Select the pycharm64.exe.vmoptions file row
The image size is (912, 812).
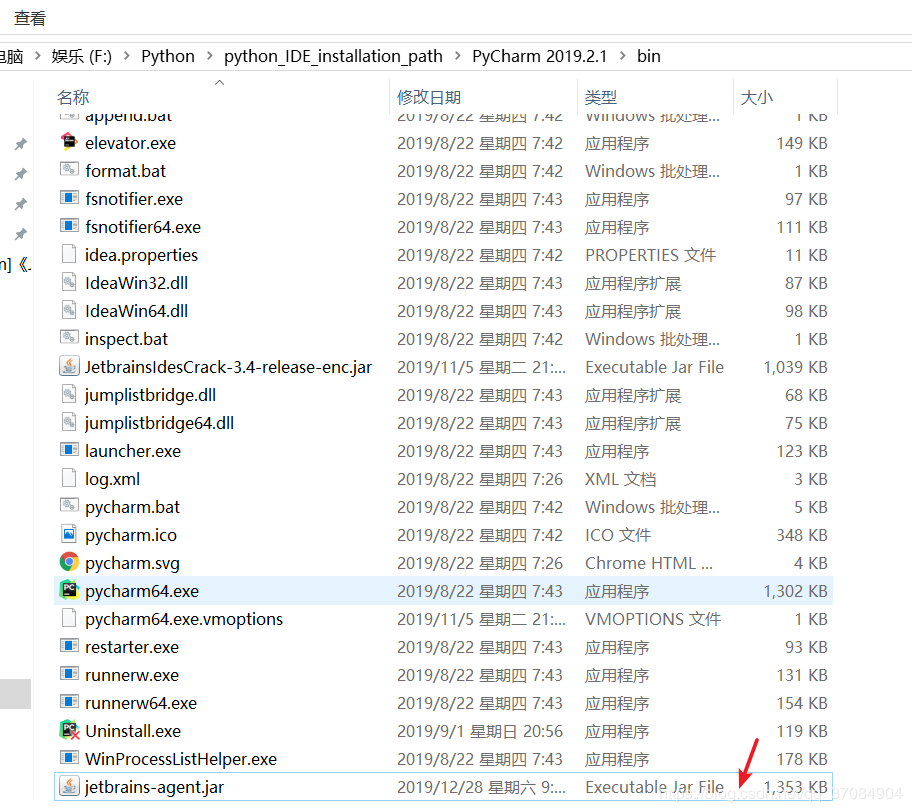point(443,619)
